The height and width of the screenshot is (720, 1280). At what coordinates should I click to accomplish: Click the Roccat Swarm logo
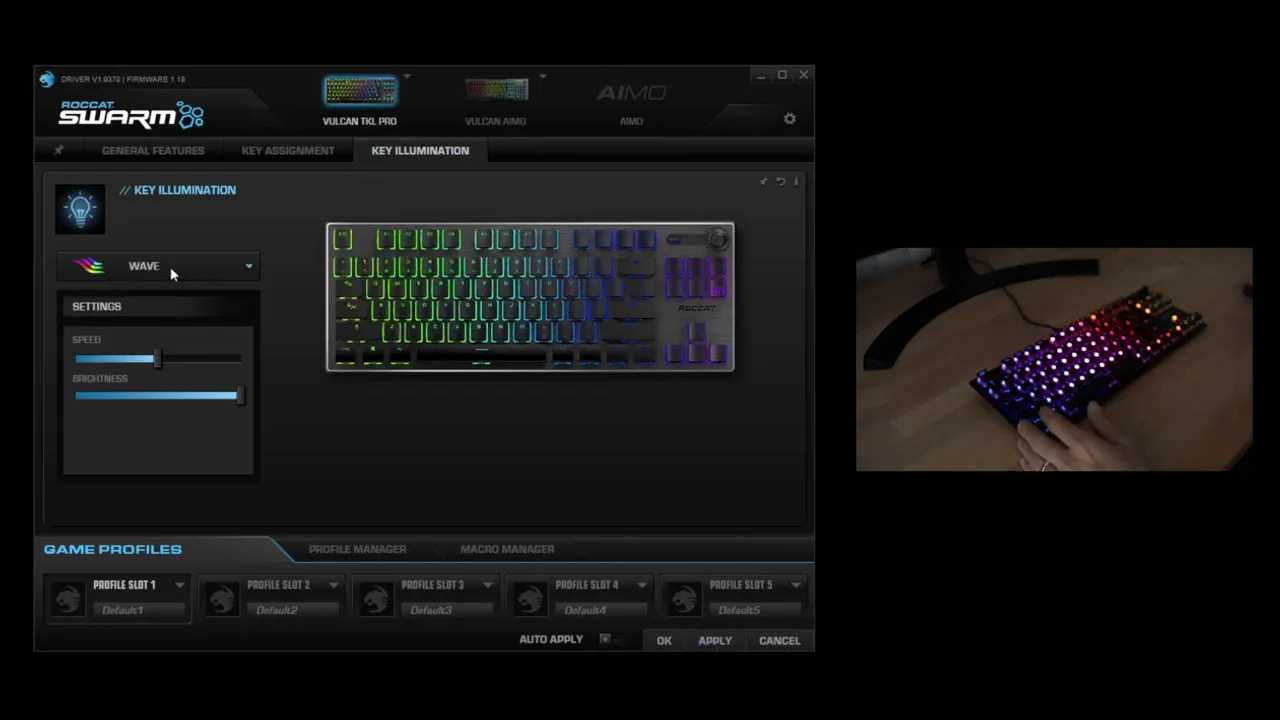tap(131, 114)
